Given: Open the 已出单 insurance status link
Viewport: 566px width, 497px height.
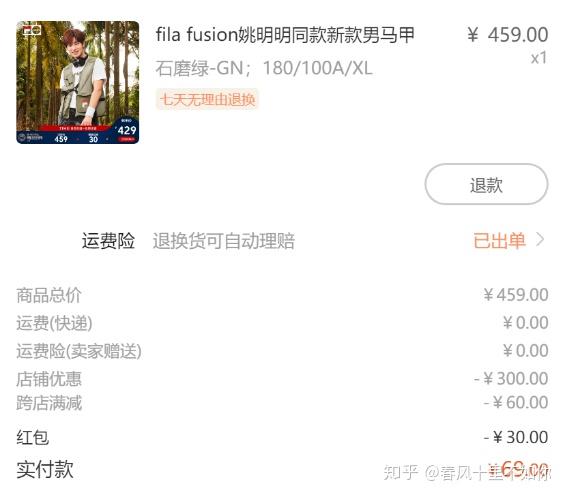Looking at the screenshot, I should tap(499, 241).
